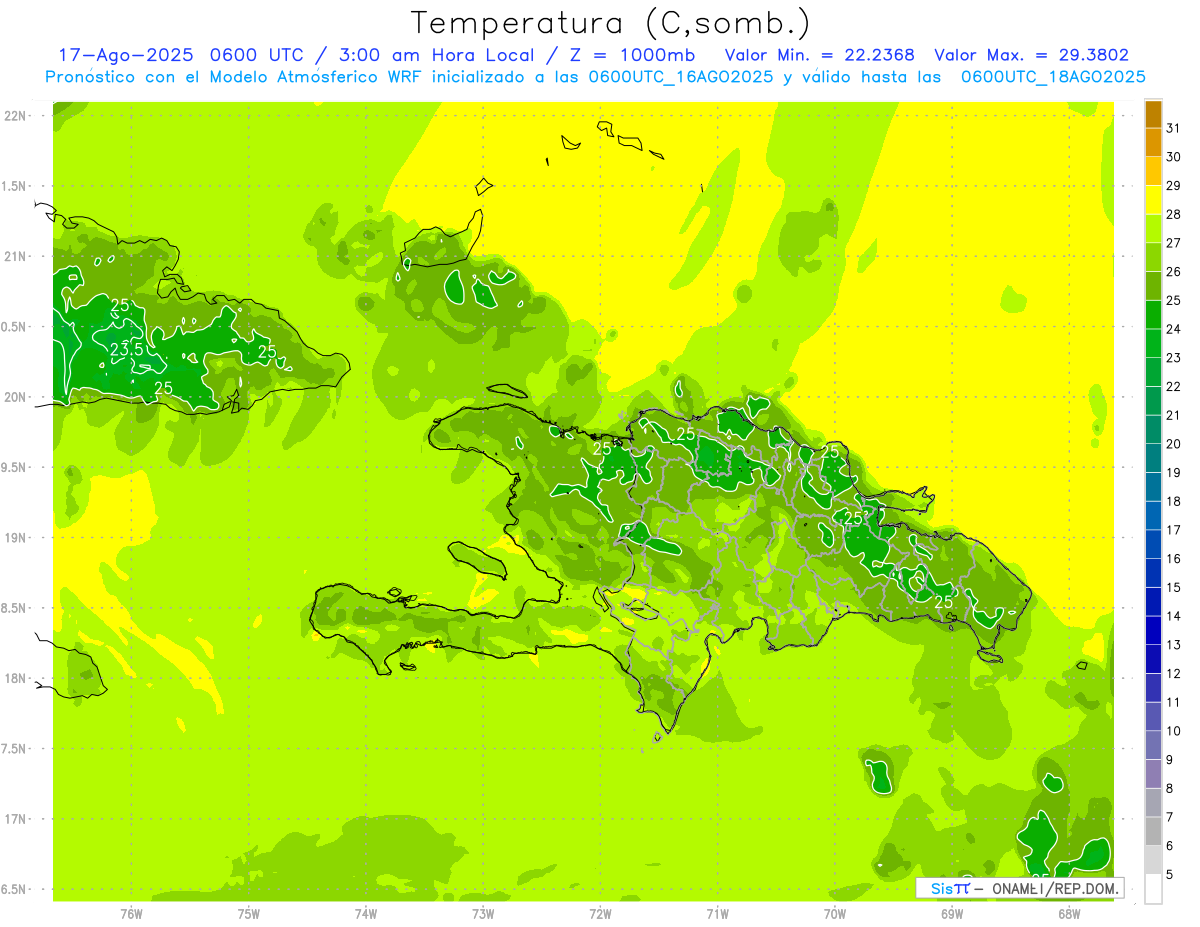Click the "12" value on the color scale

click(x=1173, y=673)
